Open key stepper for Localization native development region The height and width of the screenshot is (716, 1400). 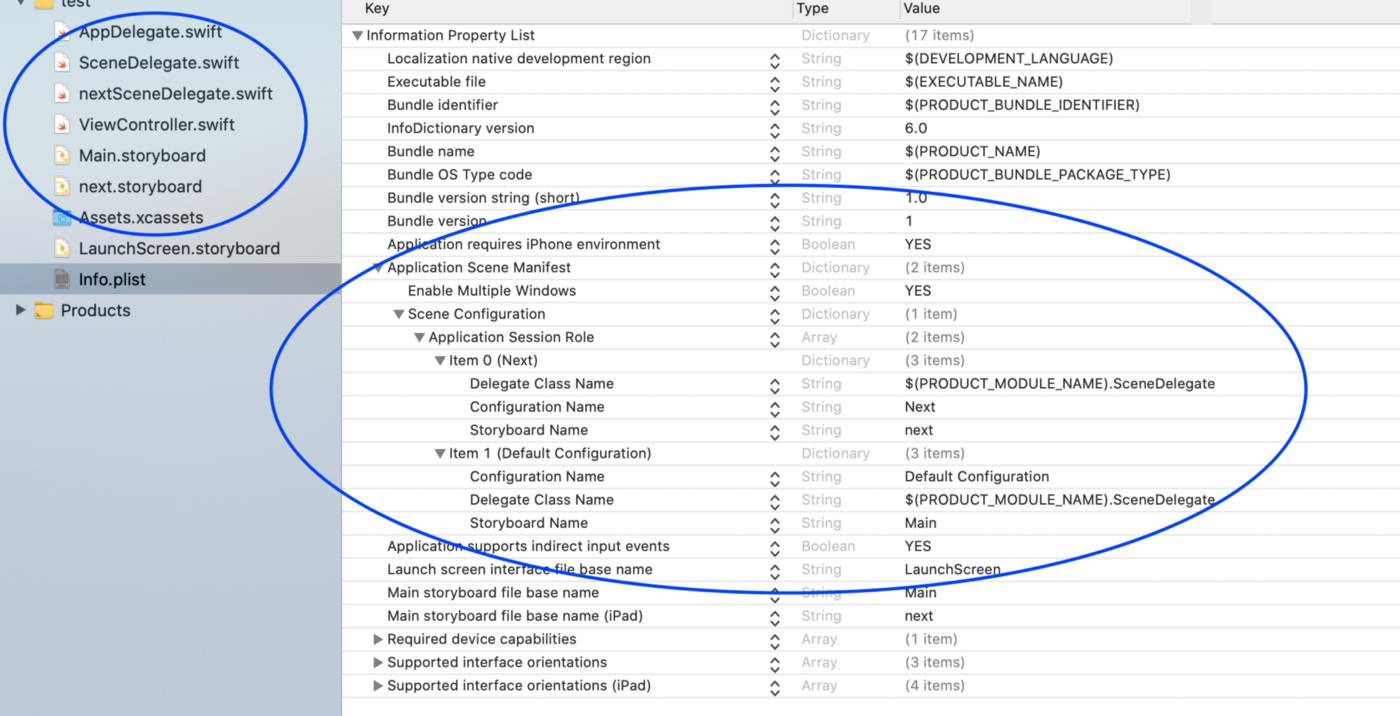[775, 60]
